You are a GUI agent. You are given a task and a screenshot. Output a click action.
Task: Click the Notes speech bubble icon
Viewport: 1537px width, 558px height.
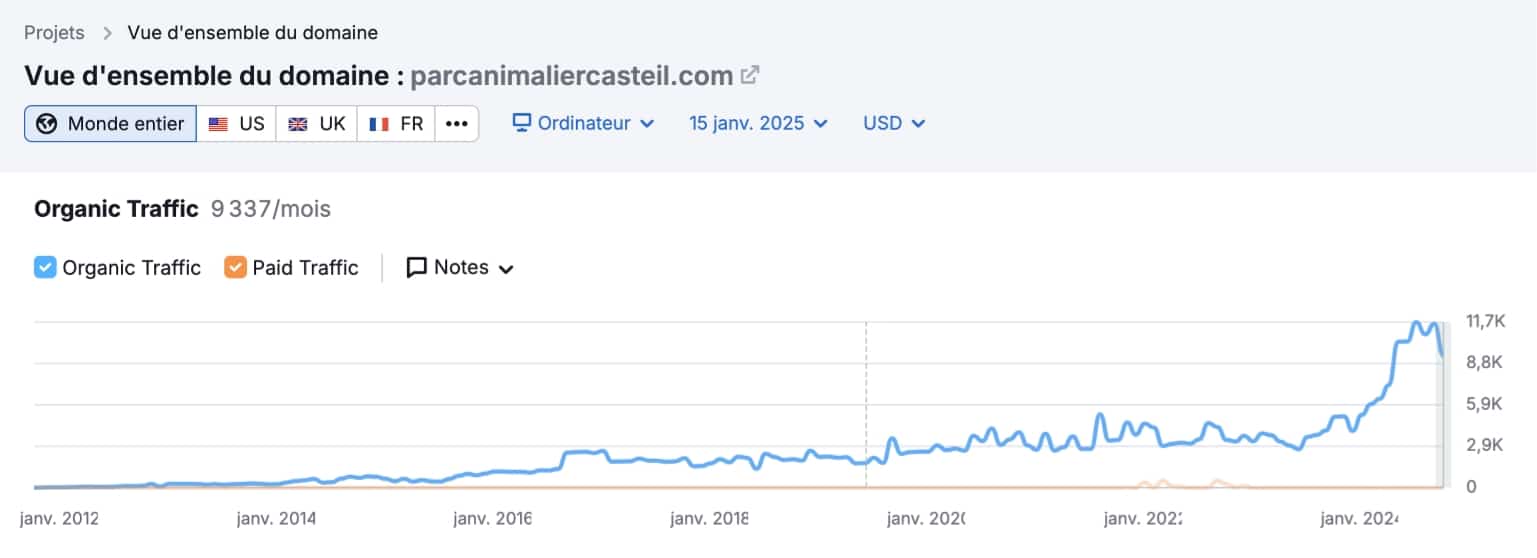(417, 268)
